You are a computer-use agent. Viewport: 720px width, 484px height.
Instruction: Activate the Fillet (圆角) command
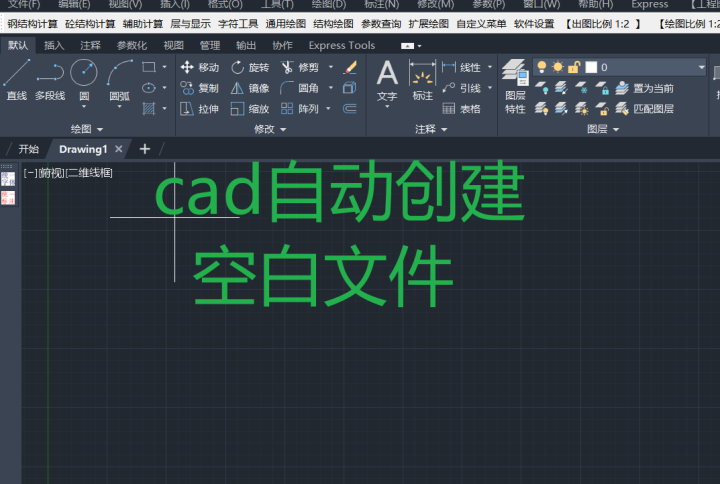(x=299, y=88)
